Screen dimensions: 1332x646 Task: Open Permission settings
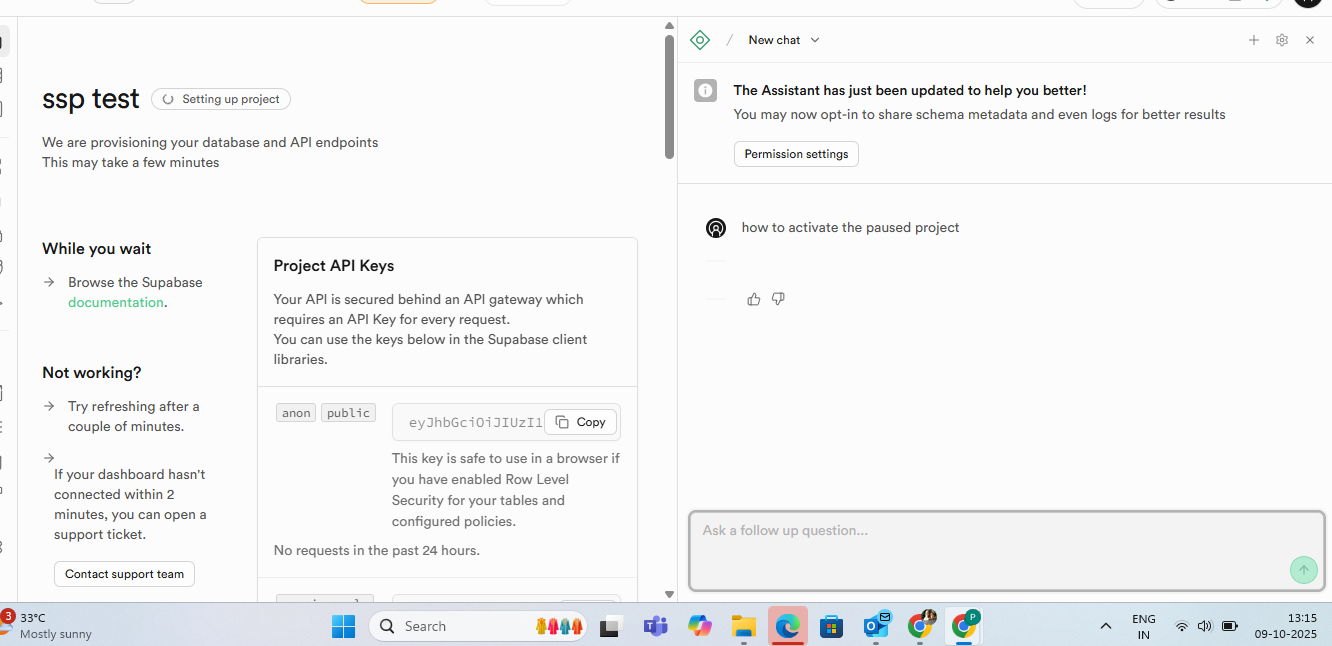coord(796,154)
